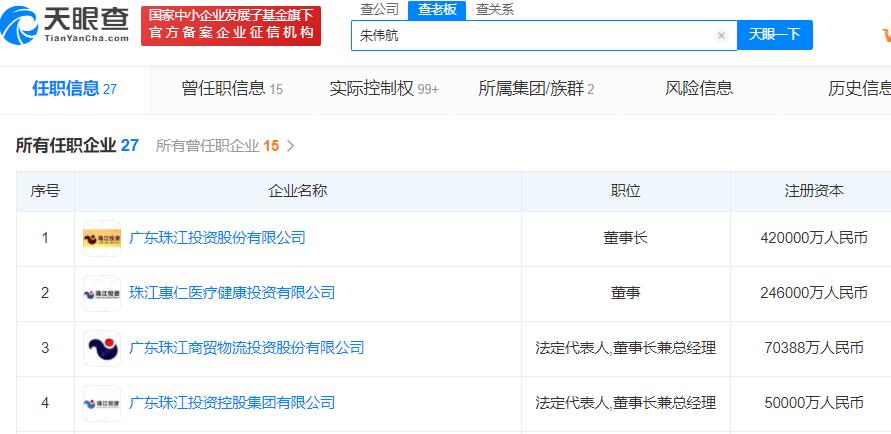
Task: Select row 3's 法定代表人,董事长兼总经理 cell
Action: point(626,348)
